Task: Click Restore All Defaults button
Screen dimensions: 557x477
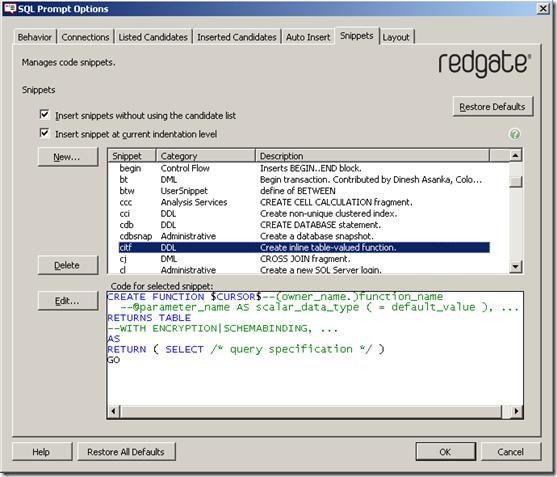Action: coord(126,452)
